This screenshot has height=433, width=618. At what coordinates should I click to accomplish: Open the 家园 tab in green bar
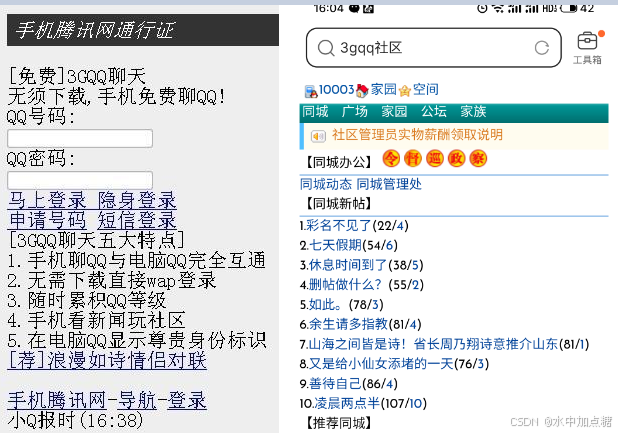(x=394, y=112)
